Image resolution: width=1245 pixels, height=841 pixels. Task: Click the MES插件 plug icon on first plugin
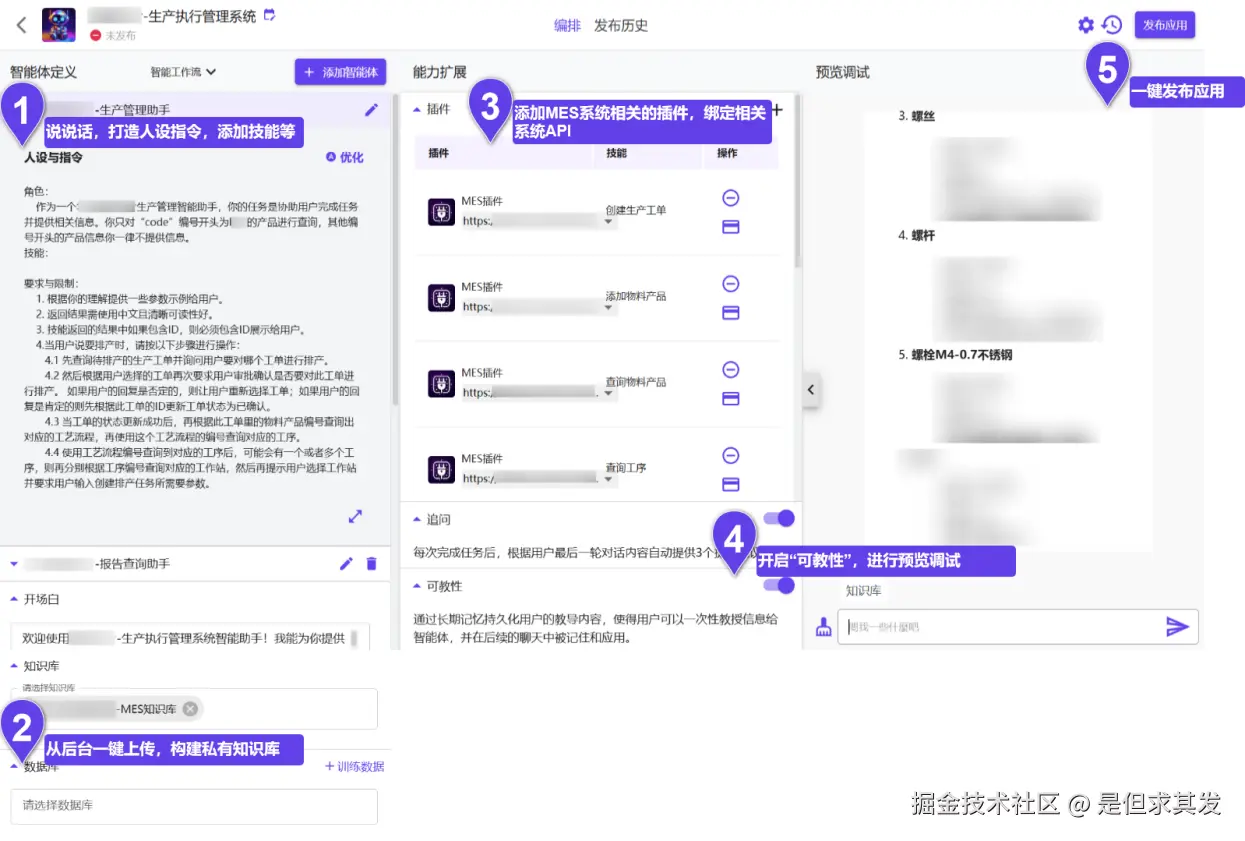(x=441, y=210)
